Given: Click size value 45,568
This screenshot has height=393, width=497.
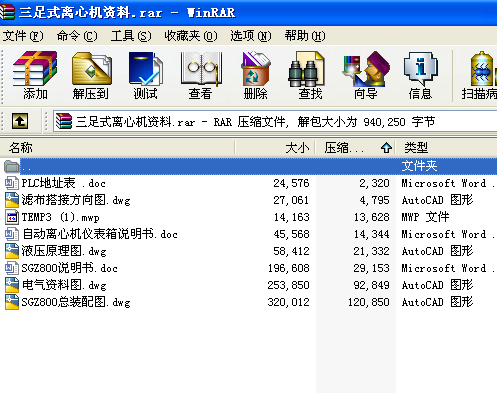Looking at the screenshot, I should tap(291, 234).
